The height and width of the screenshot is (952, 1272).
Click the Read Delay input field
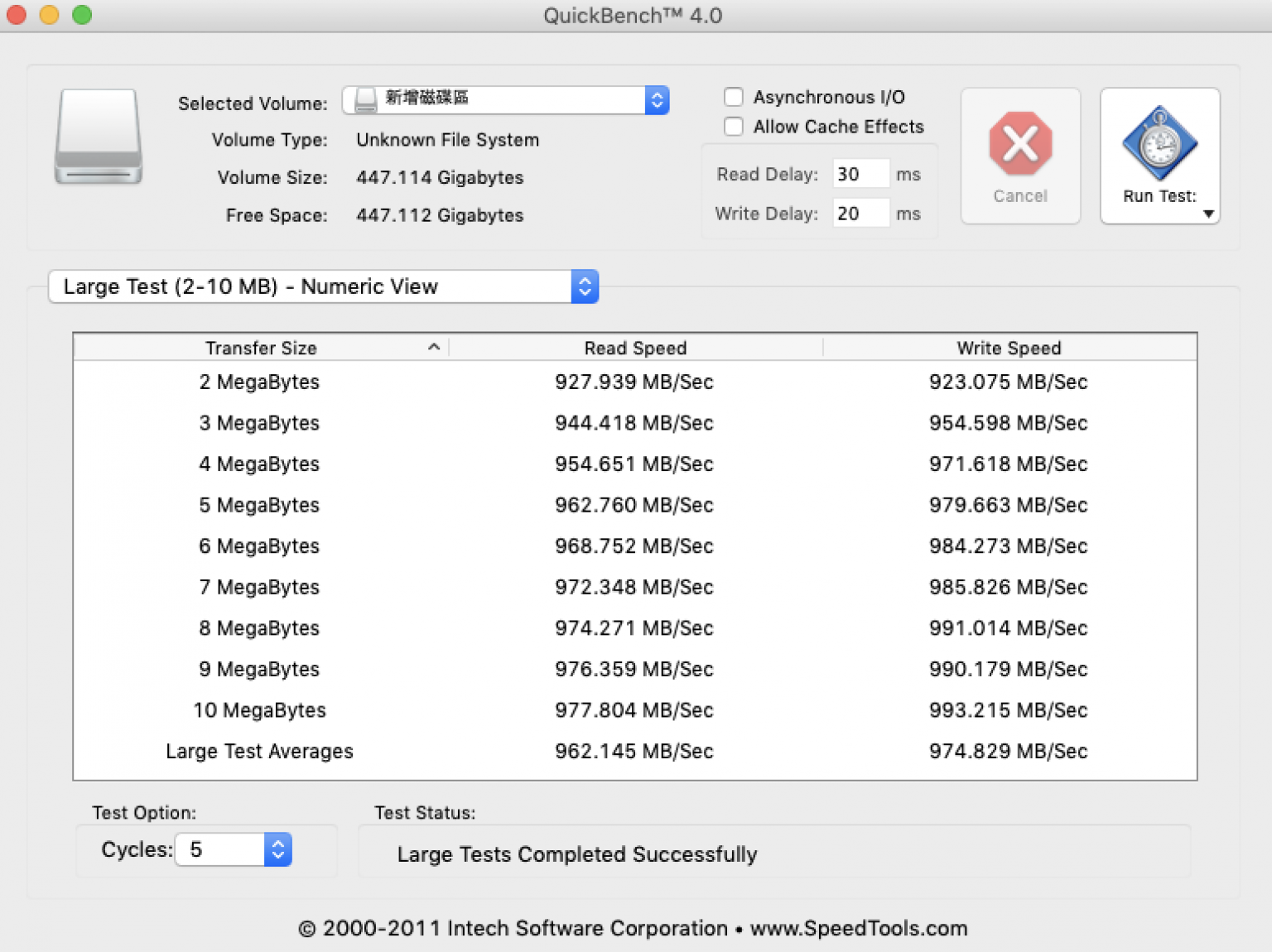(x=860, y=175)
